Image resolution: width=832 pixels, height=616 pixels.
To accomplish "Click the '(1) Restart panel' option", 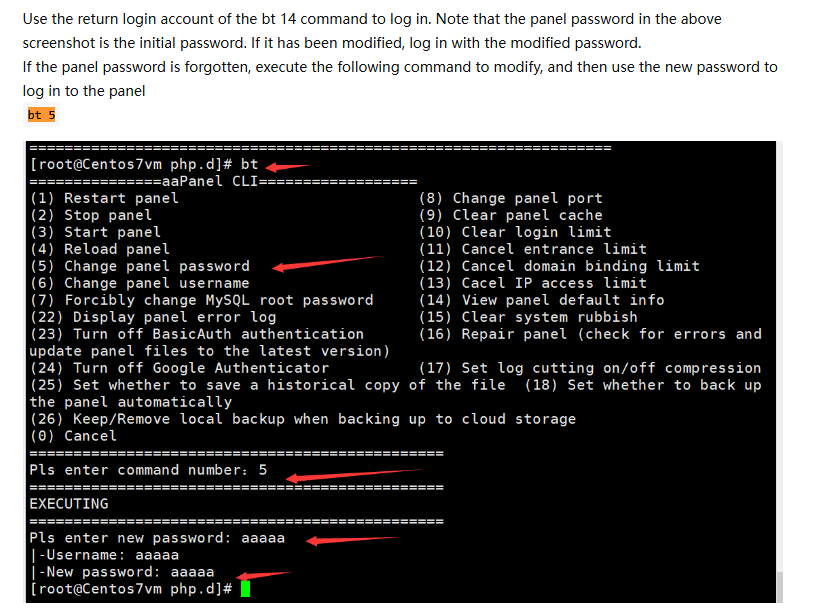I will point(104,198).
